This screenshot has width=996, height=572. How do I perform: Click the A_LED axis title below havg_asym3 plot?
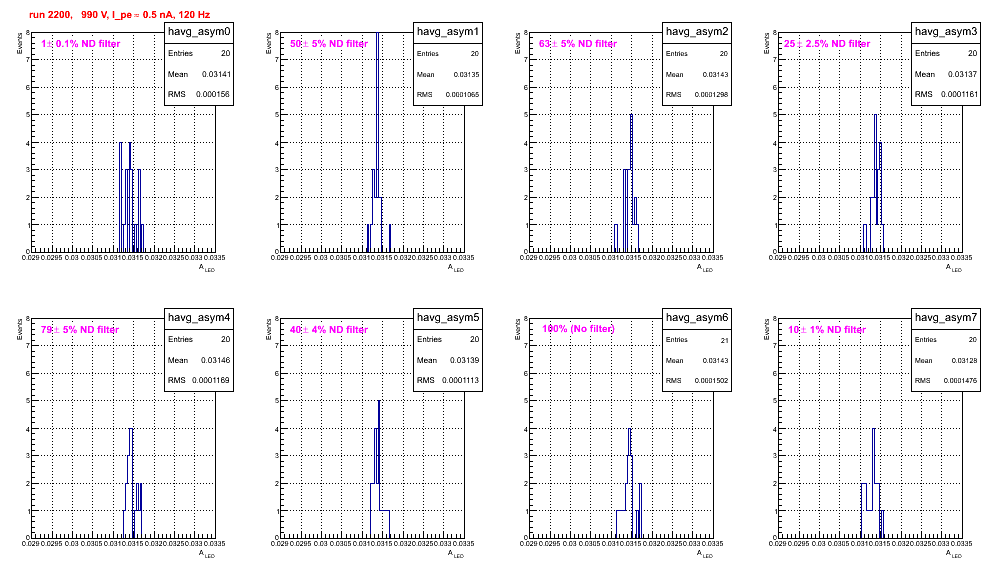tap(954, 268)
